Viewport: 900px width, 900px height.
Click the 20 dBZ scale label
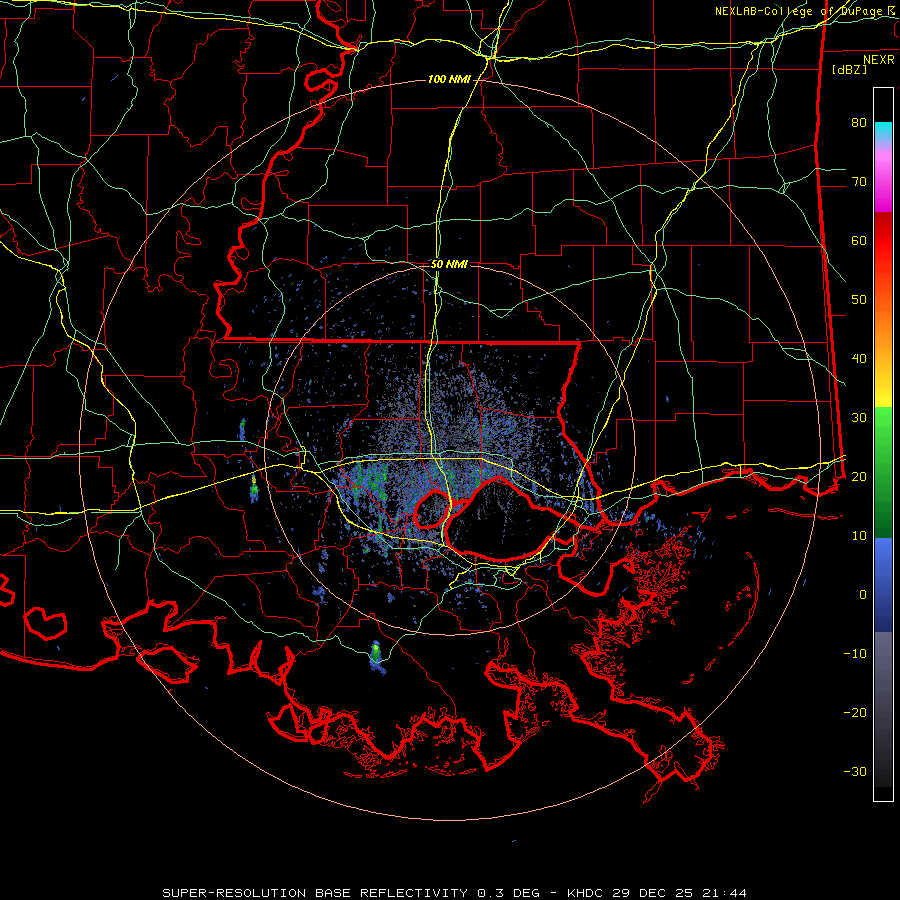(x=859, y=476)
